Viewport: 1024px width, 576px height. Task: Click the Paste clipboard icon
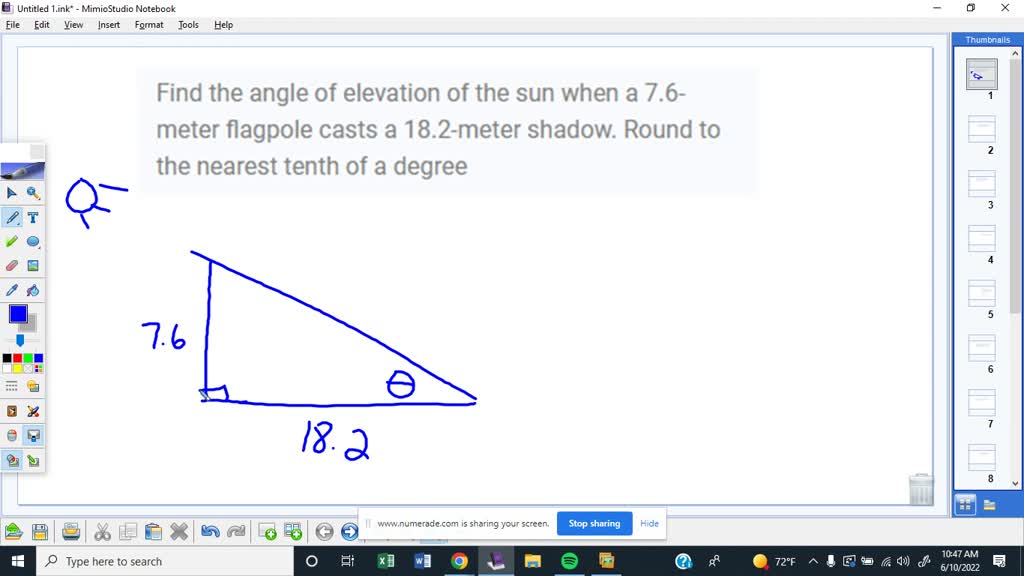pos(153,532)
